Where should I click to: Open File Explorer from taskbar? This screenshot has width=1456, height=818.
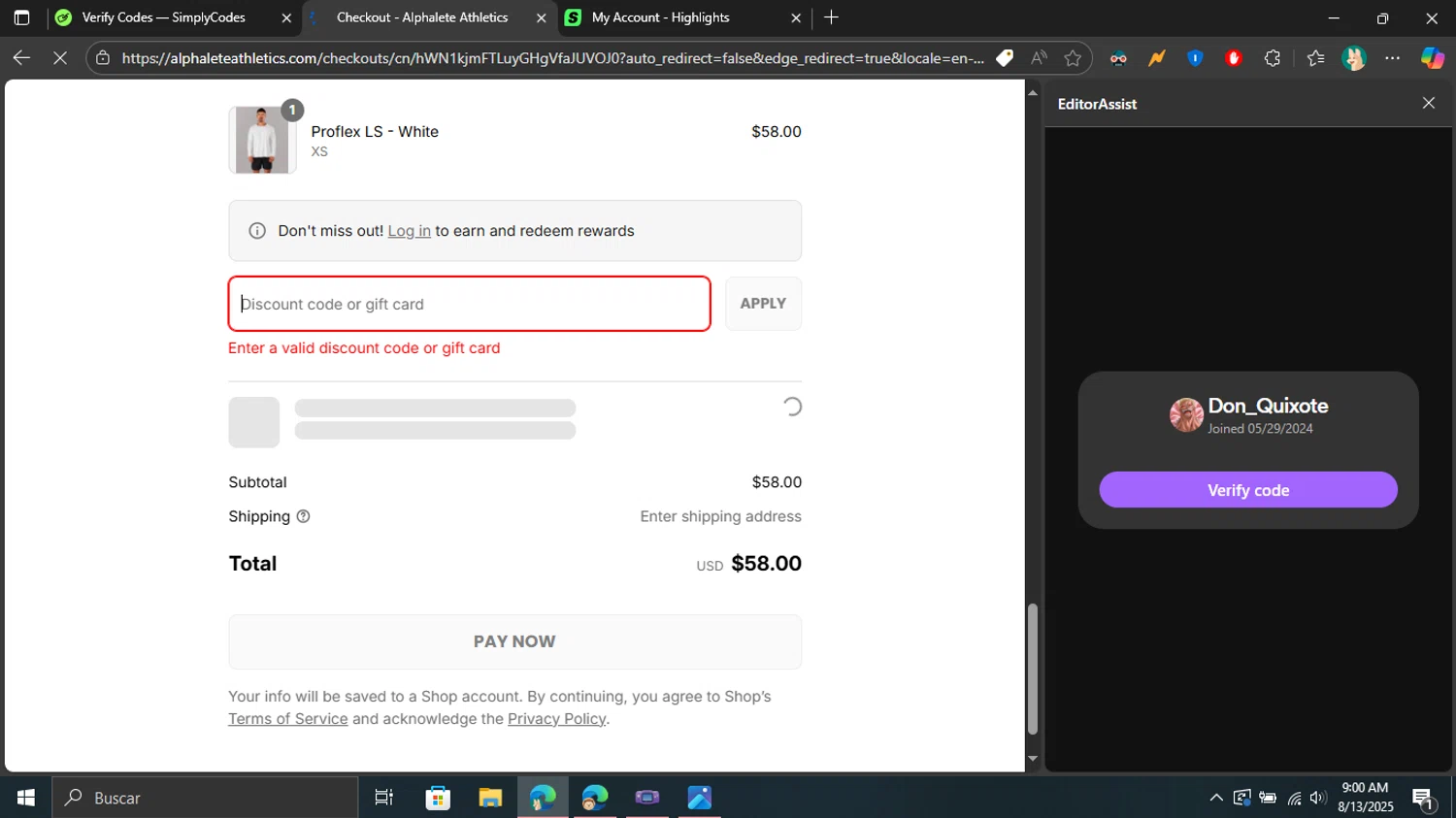tap(490, 798)
